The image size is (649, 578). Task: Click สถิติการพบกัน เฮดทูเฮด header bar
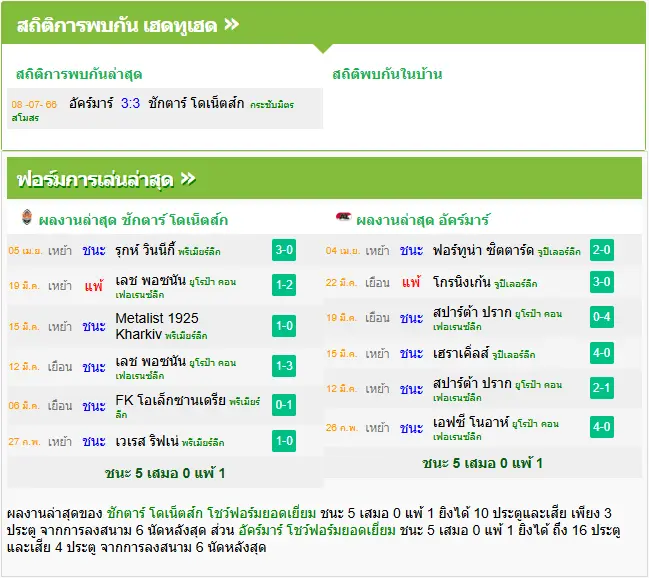[323, 24]
